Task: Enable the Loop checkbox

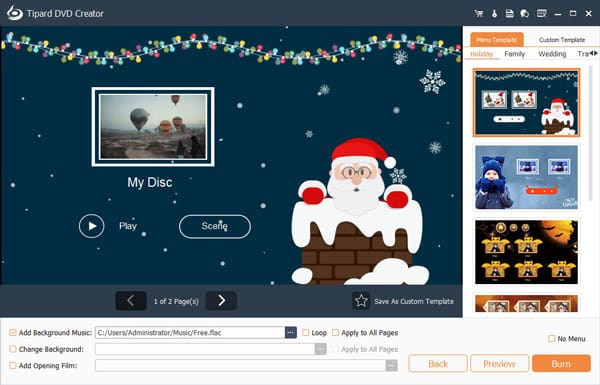Action: click(306, 333)
